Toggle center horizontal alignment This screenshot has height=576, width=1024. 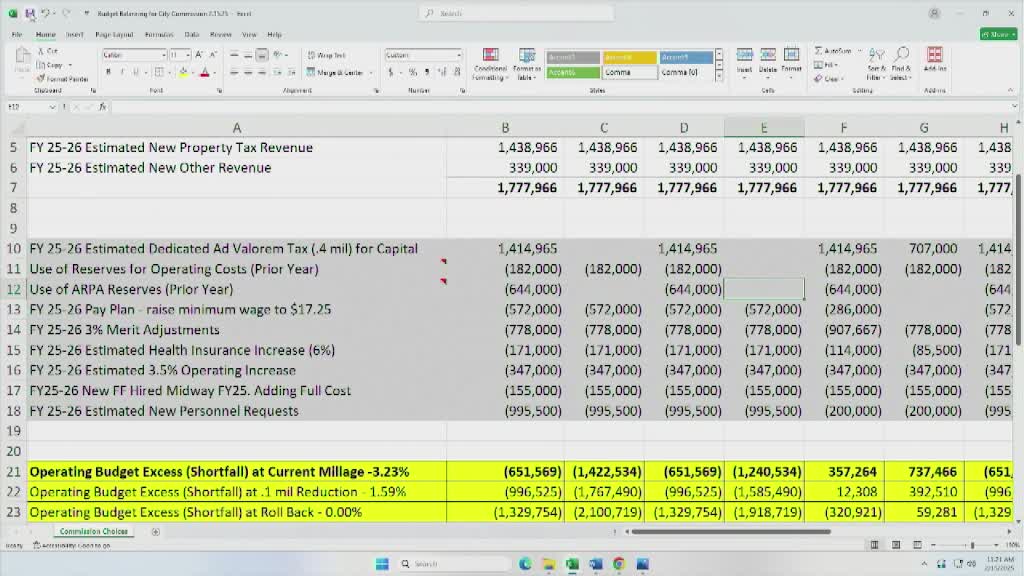[248, 72]
